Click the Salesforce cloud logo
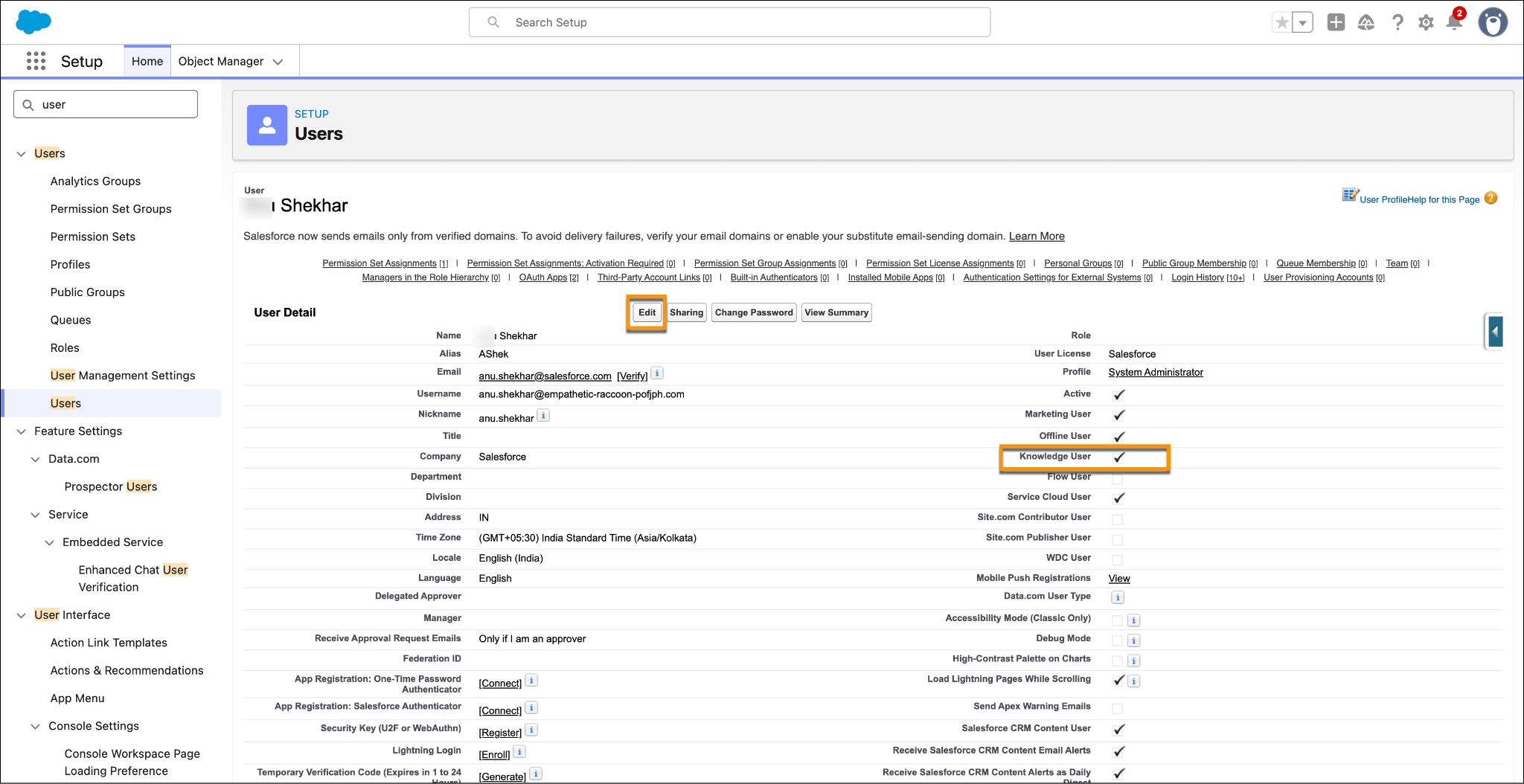The height and width of the screenshot is (784, 1524). click(33, 22)
